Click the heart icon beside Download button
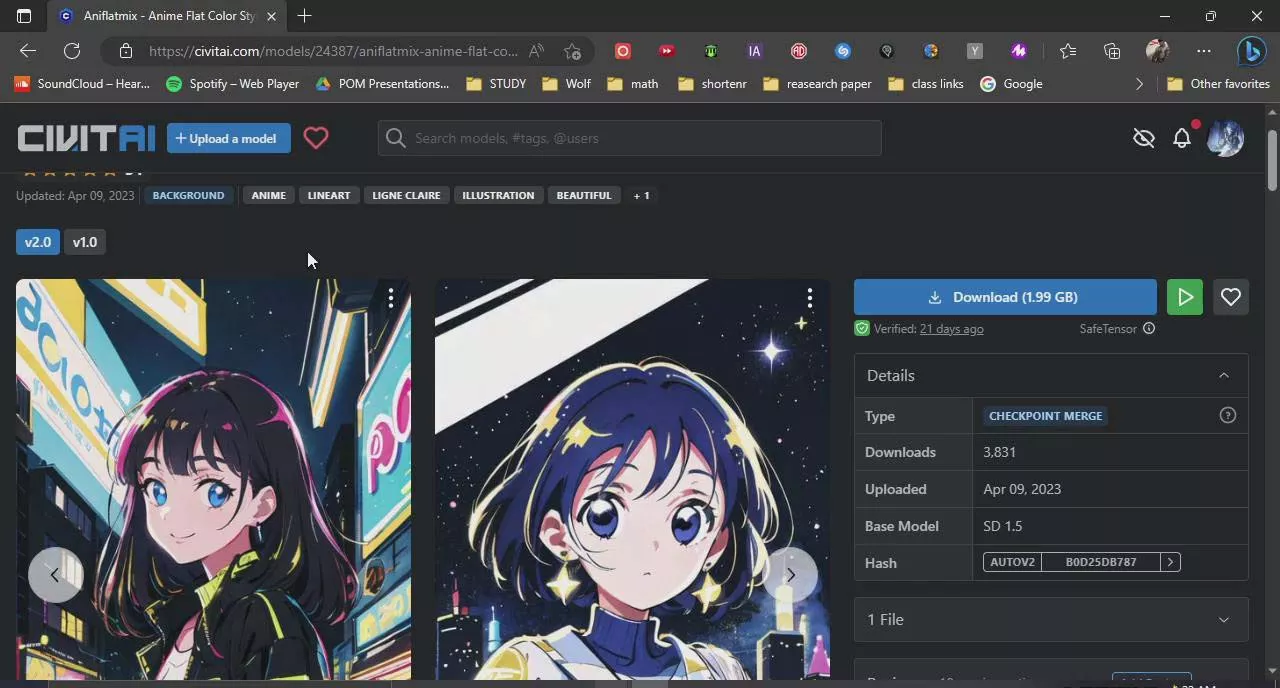This screenshot has width=1280, height=688. pos(1231,297)
